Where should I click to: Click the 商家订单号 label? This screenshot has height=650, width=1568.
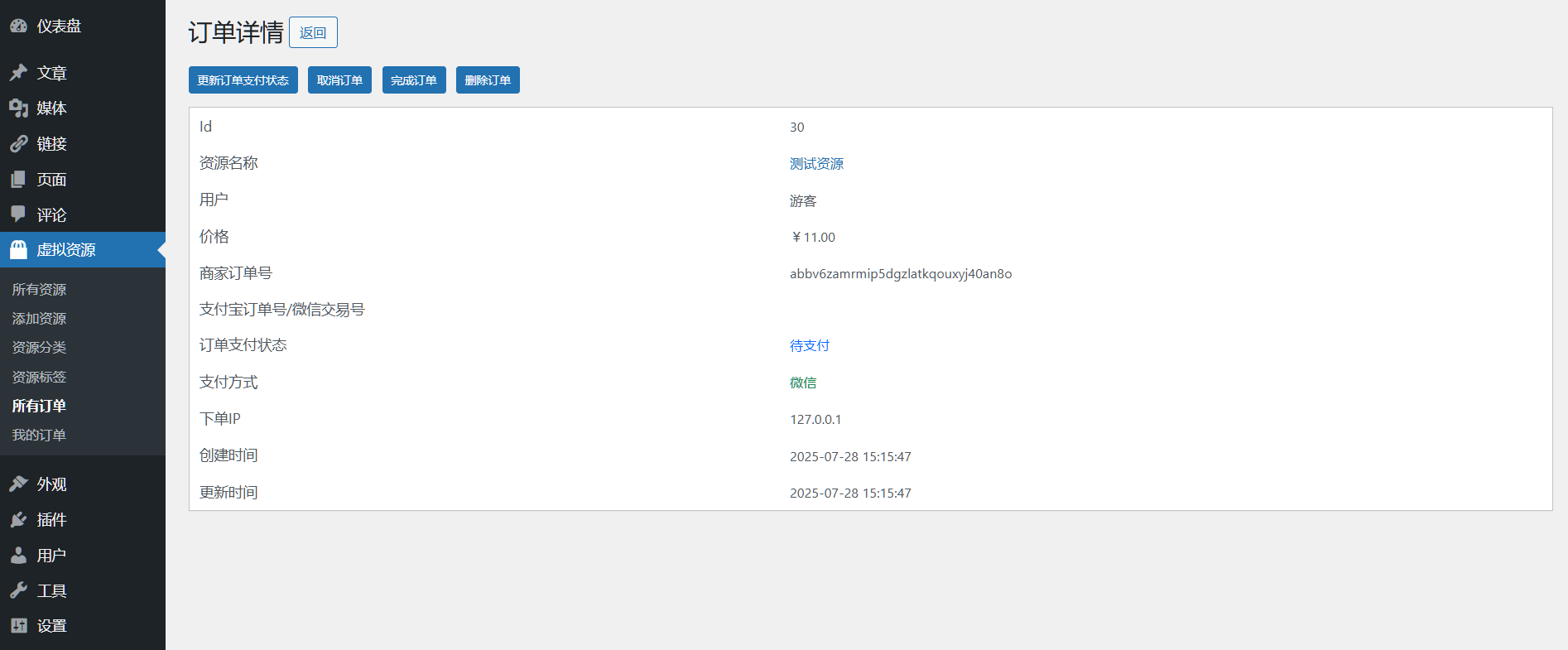pyautogui.click(x=236, y=273)
